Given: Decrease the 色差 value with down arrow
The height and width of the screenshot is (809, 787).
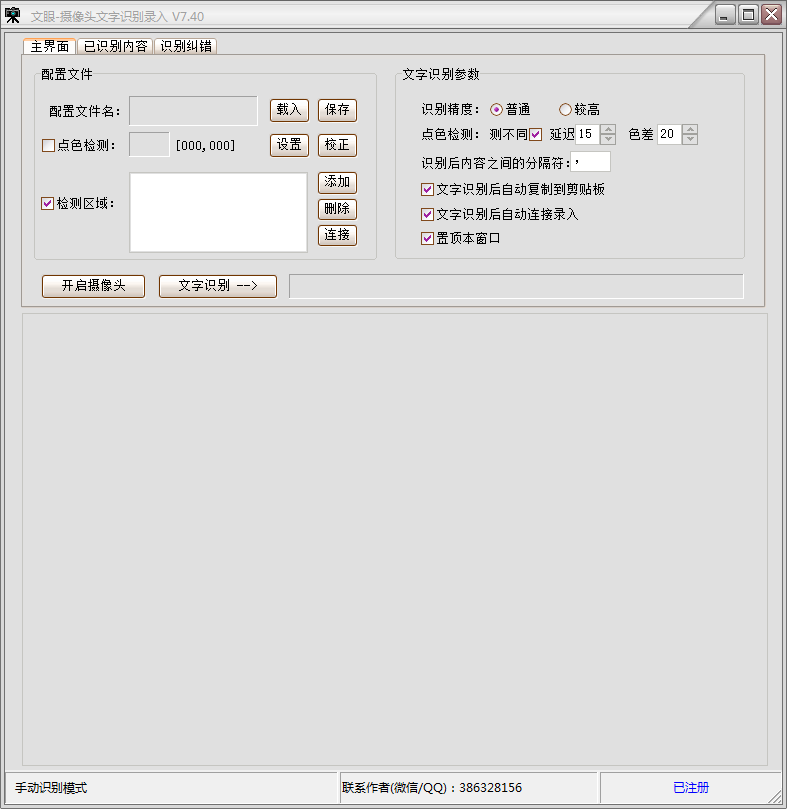Looking at the screenshot, I should coord(689,140).
